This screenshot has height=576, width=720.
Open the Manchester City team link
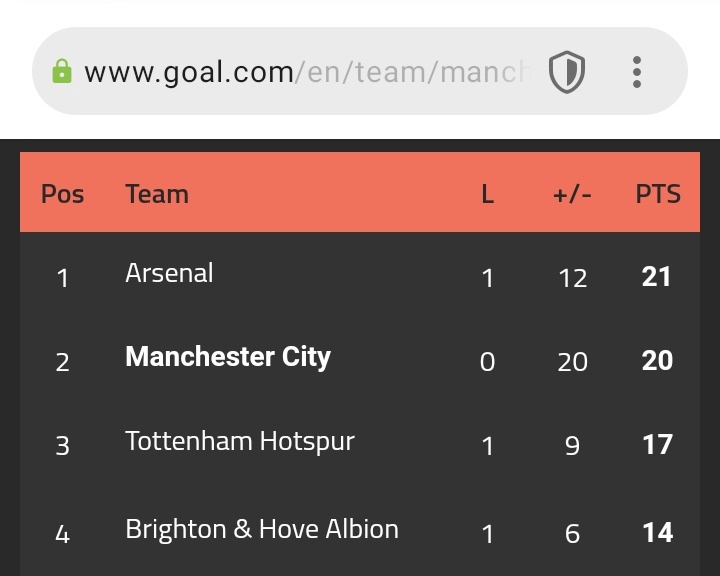228,357
